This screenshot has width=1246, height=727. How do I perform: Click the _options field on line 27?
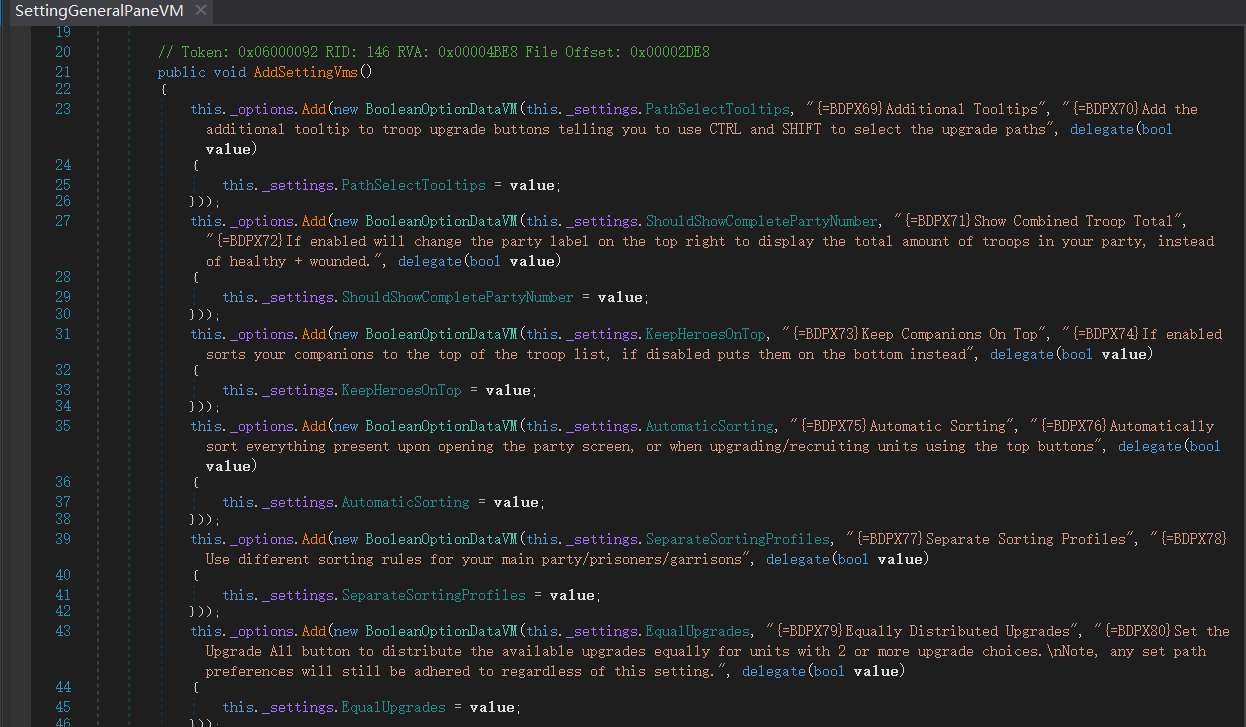point(262,221)
